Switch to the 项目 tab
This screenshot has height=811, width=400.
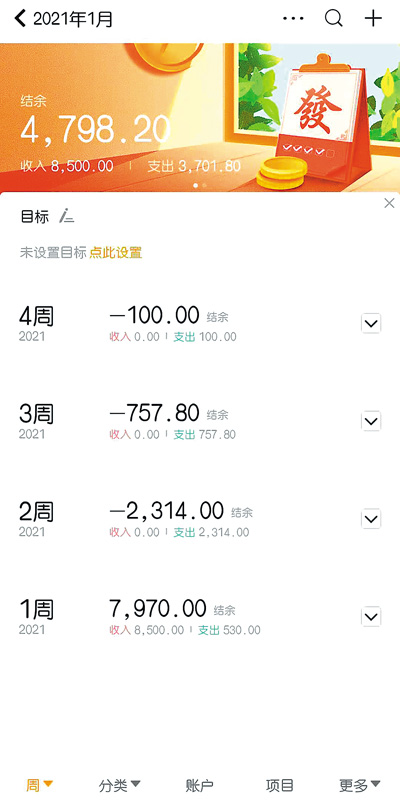coord(279,786)
